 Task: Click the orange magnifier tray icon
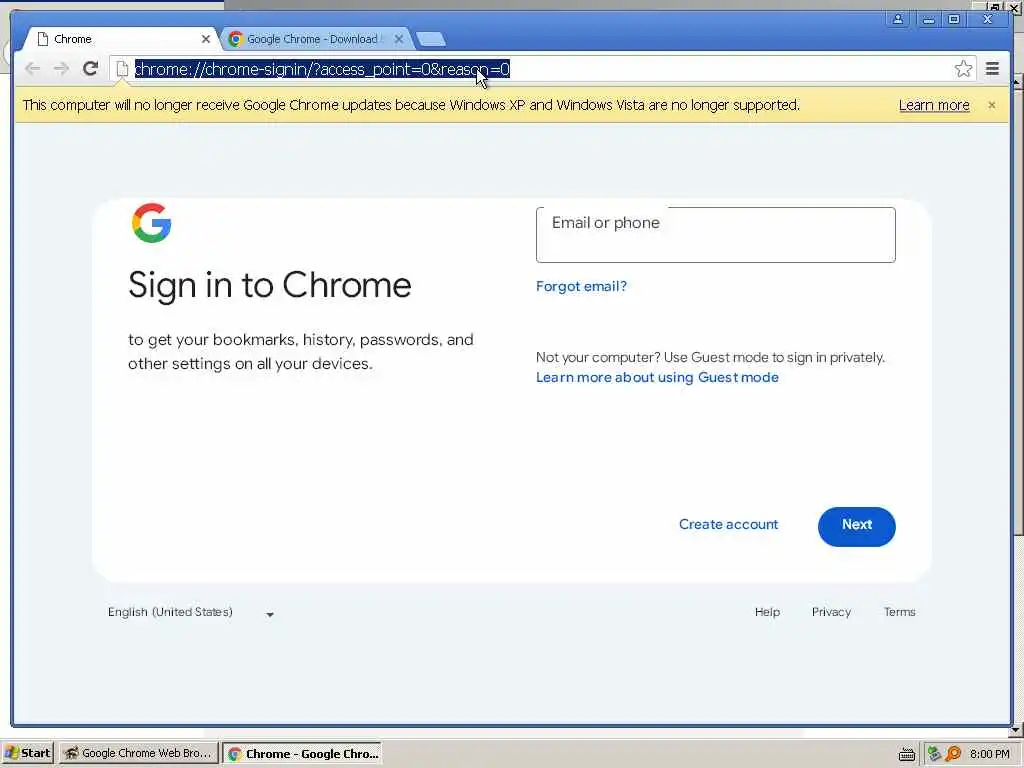[953, 754]
